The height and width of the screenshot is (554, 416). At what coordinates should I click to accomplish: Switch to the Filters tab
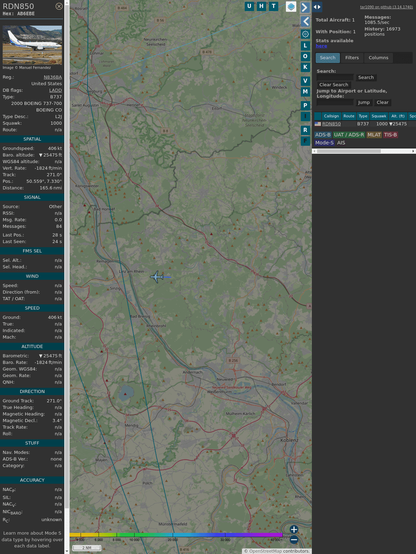(x=352, y=58)
